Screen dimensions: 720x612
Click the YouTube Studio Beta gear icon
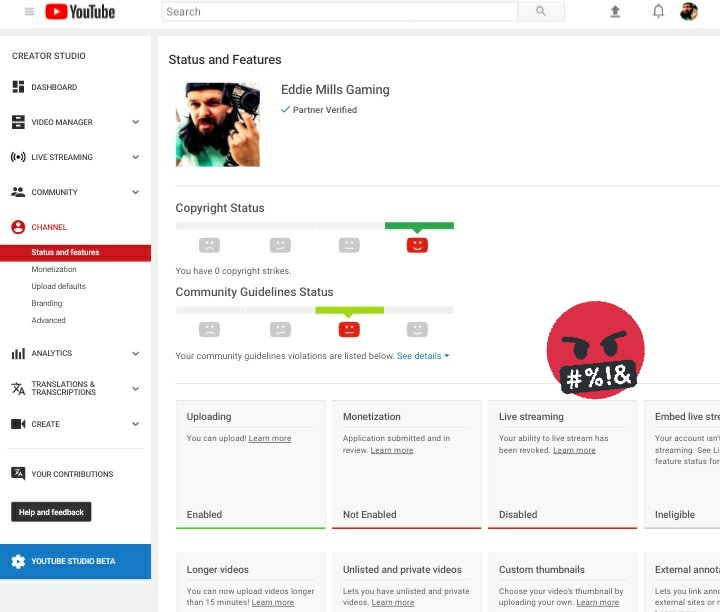pos(18,561)
